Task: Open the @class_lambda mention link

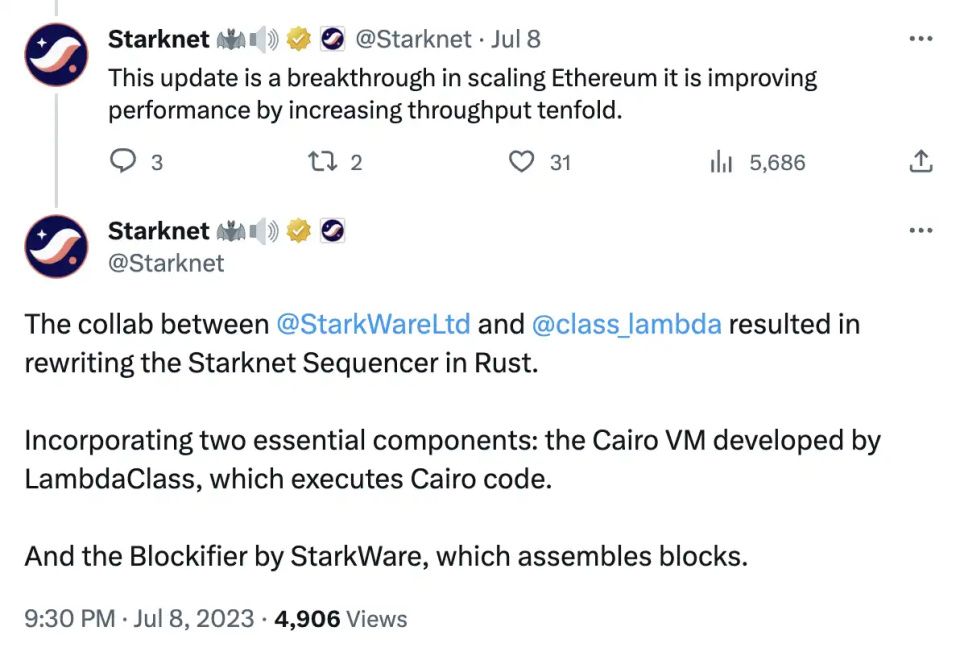Action: pyautogui.click(x=628, y=324)
